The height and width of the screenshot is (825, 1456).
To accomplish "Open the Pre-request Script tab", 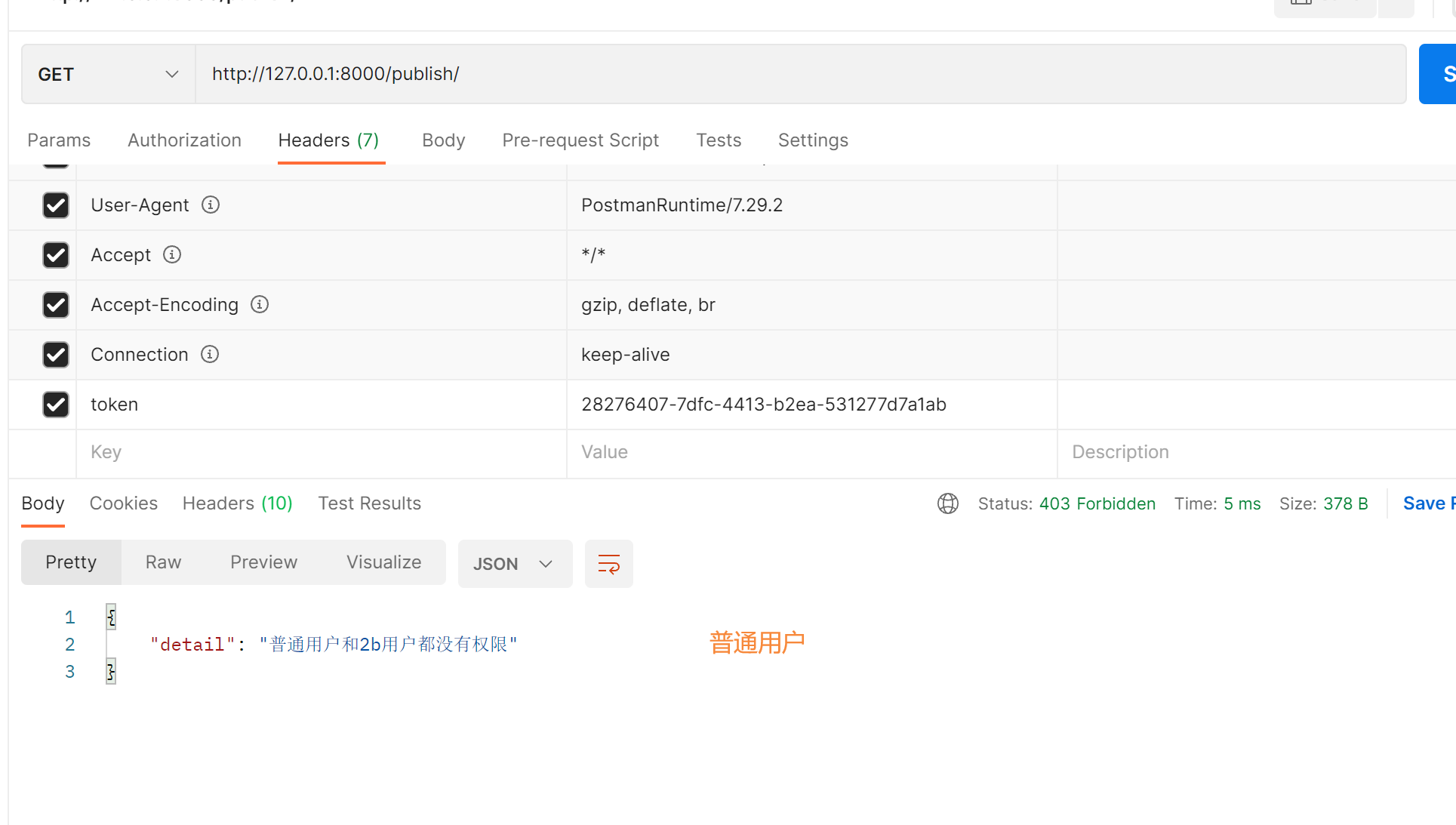I will point(580,140).
